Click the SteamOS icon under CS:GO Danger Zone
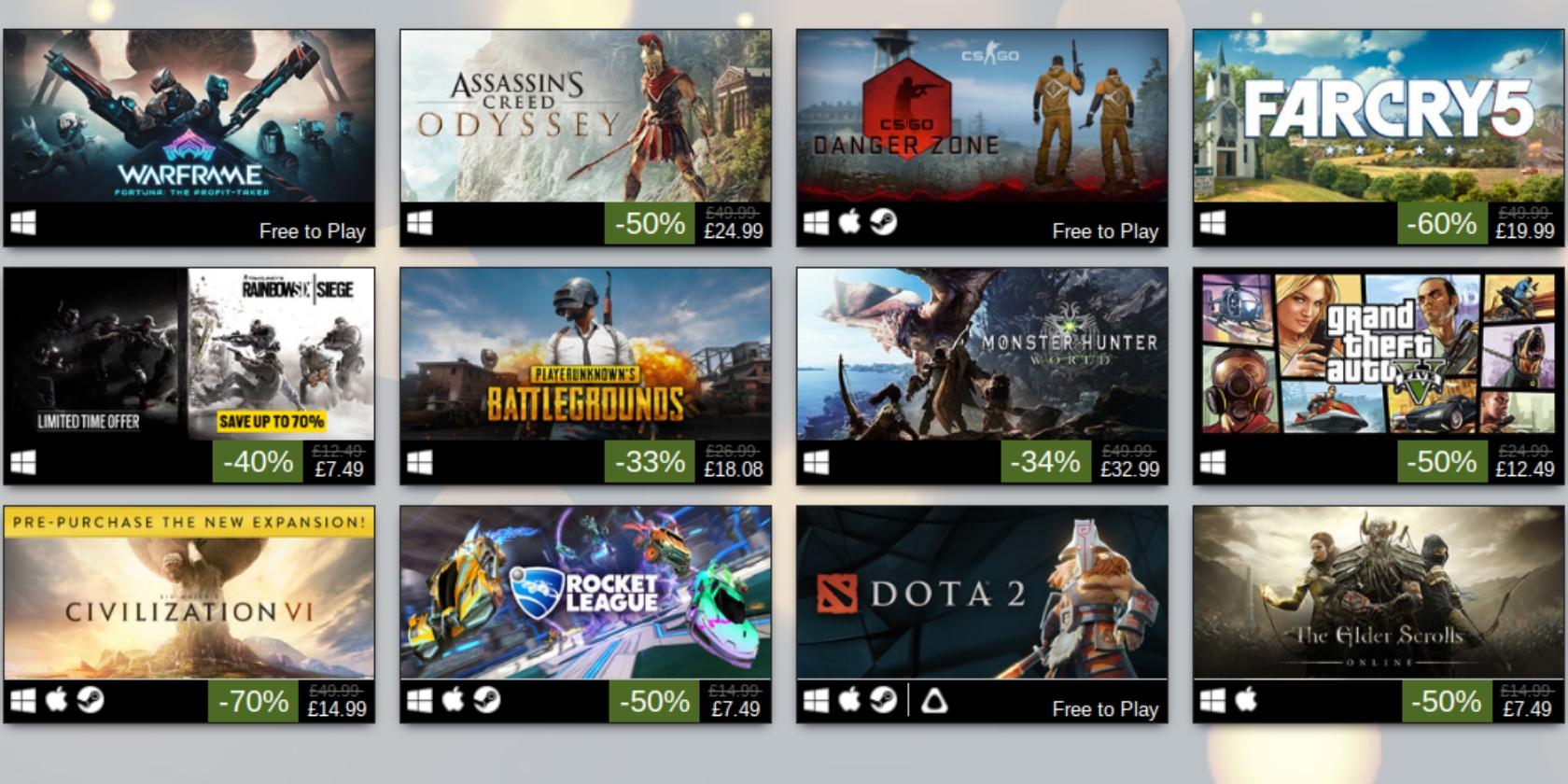This screenshot has height=784, width=1568. click(883, 223)
